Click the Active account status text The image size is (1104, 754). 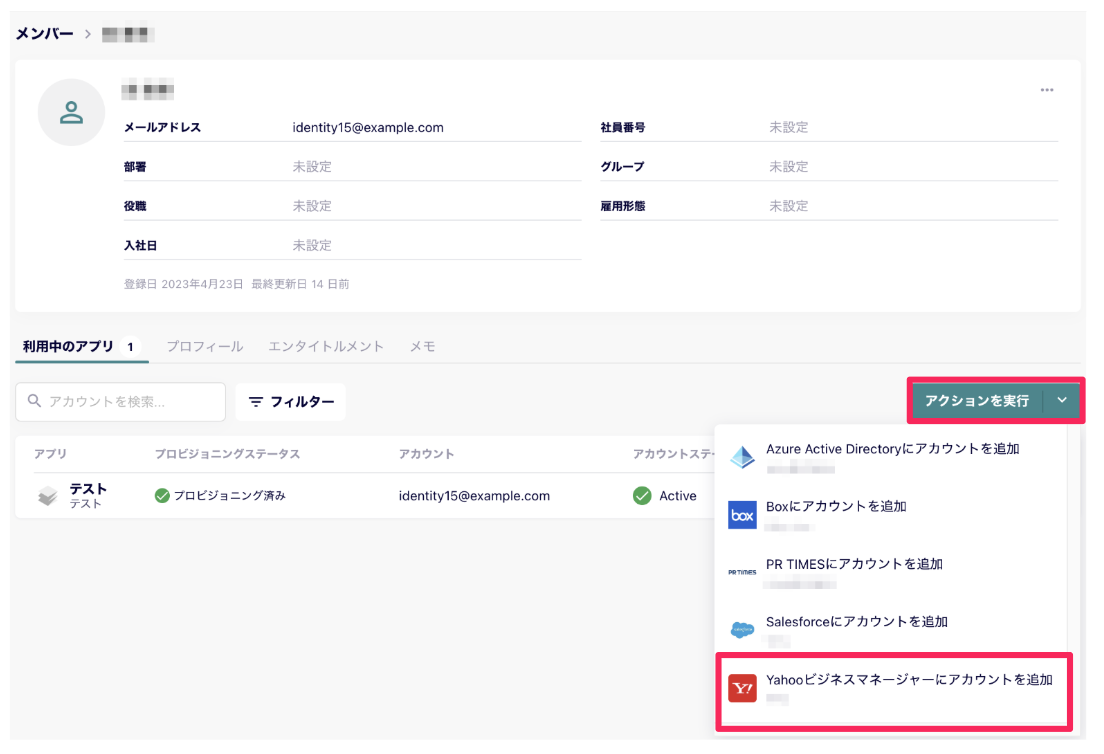pyautogui.click(x=677, y=496)
